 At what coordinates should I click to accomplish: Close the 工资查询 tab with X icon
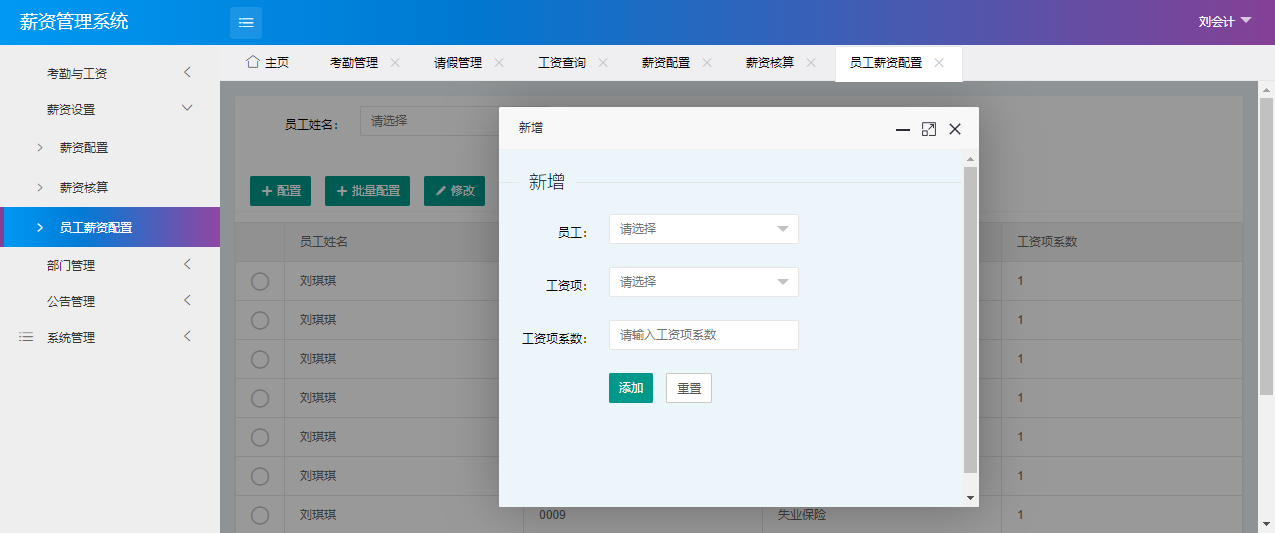[603, 62]
